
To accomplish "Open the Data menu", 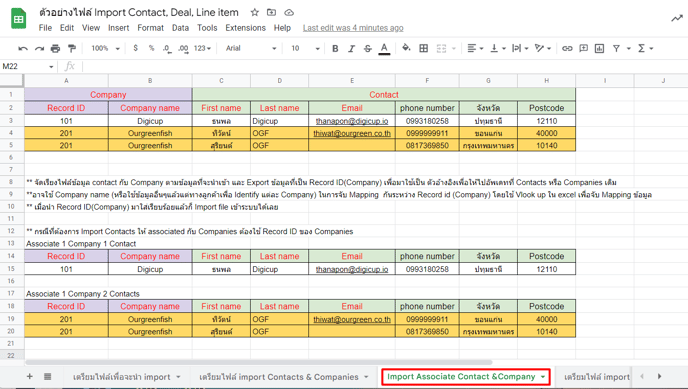I will coord(180,28).
